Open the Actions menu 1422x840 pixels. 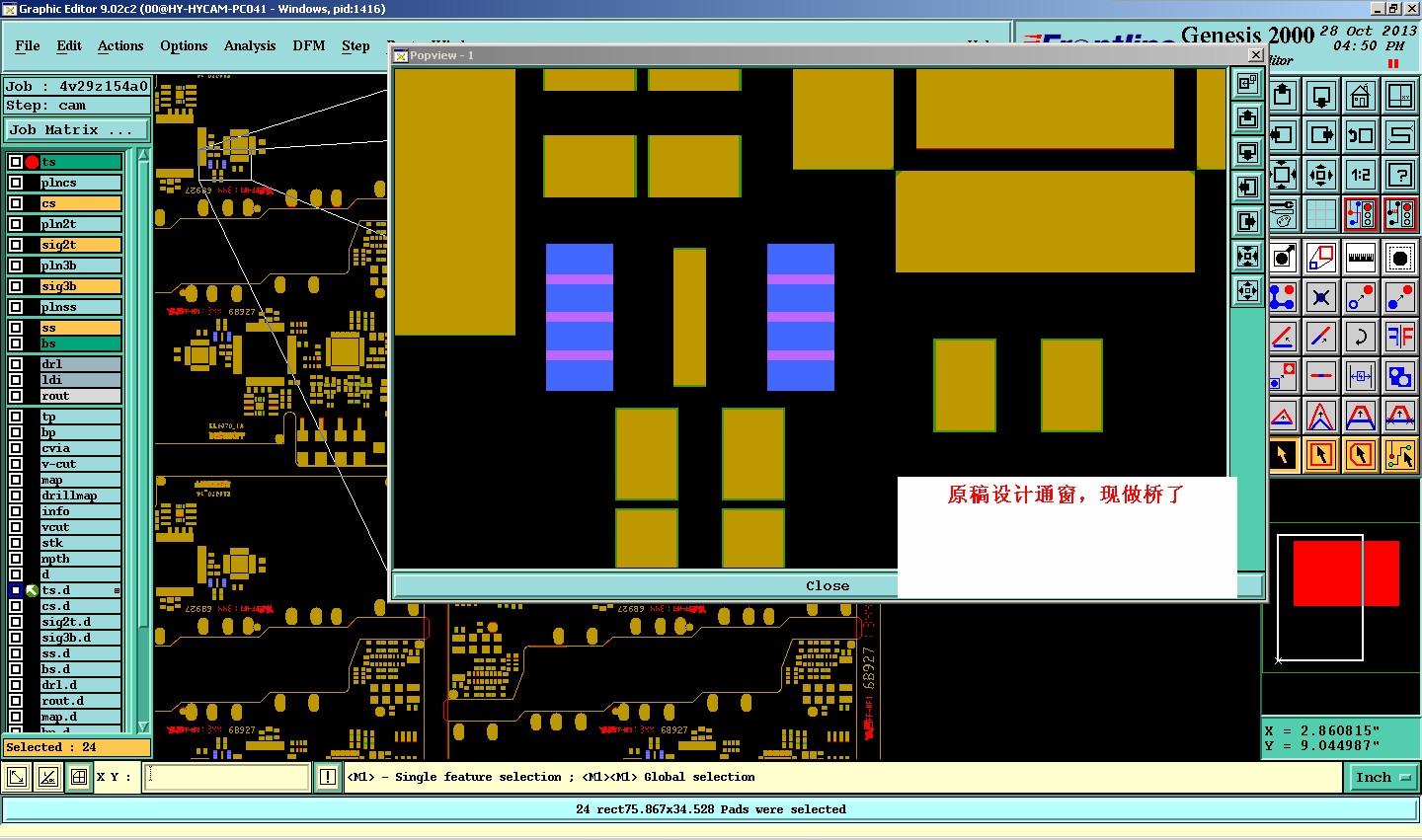point(120,45)
